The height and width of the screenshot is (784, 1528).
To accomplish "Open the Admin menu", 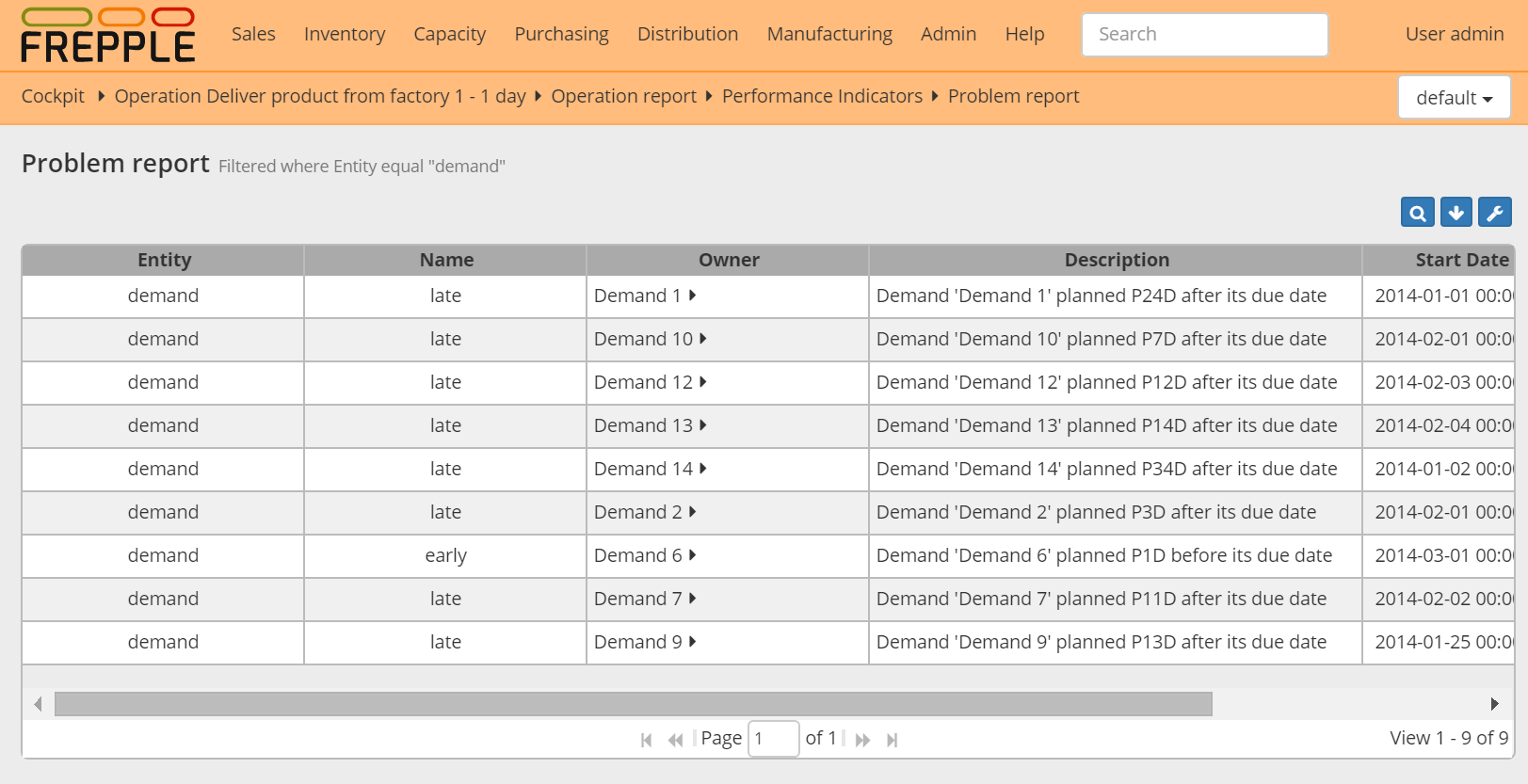I will 949,35.
